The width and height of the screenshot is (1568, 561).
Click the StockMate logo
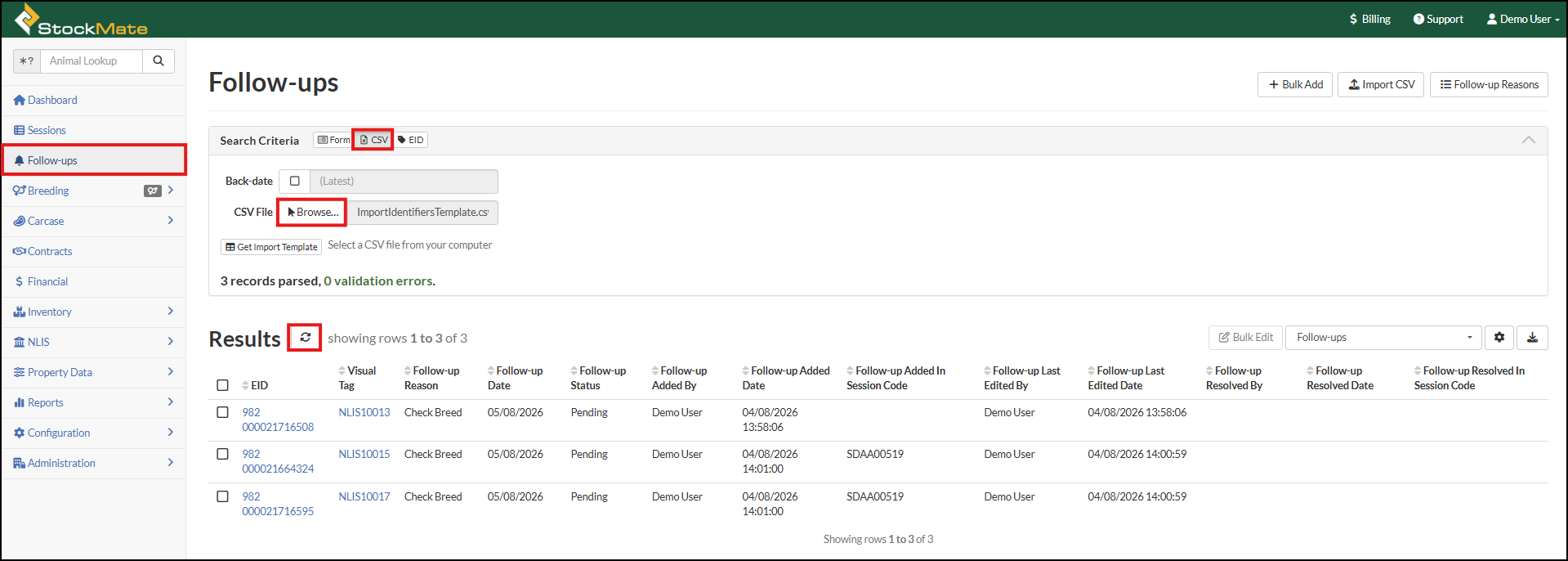[81, 20]
